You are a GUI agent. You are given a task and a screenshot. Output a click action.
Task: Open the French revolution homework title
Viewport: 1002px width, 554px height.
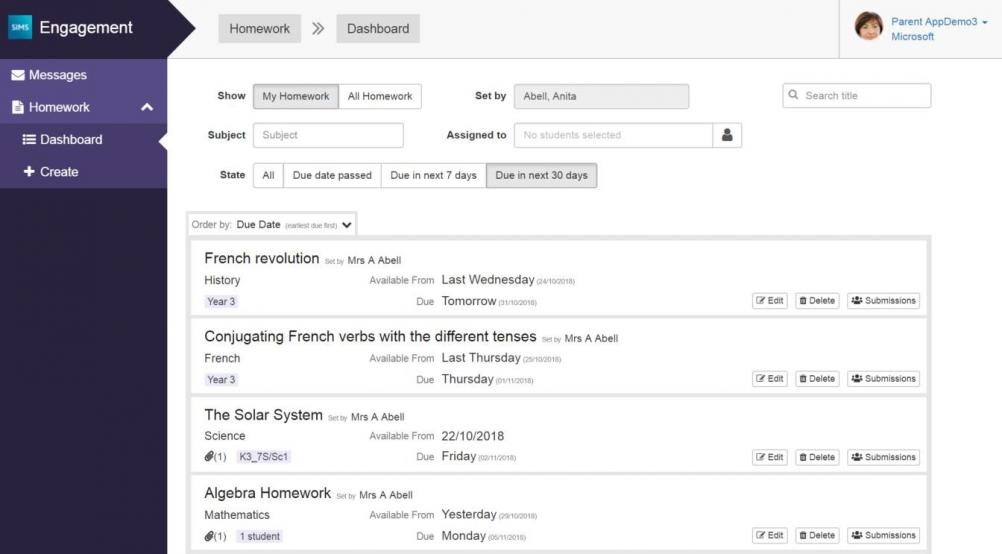click(x=261, y=258)
